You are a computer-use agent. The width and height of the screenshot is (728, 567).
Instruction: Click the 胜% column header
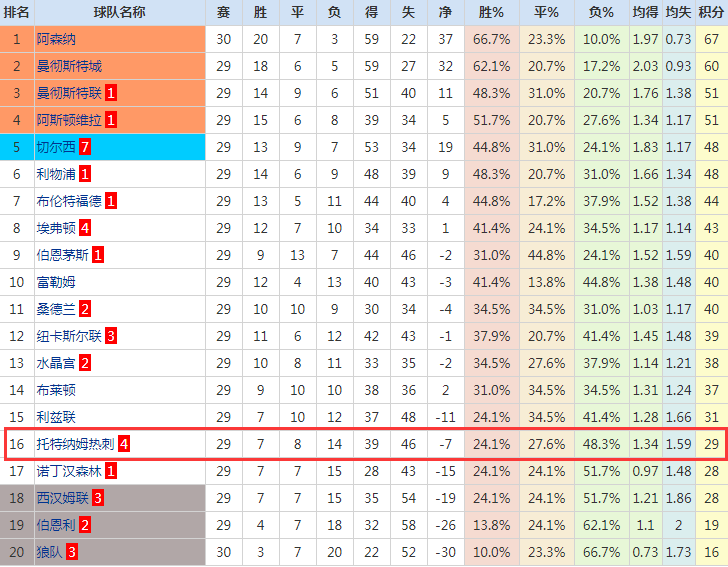tap(492, 13)
